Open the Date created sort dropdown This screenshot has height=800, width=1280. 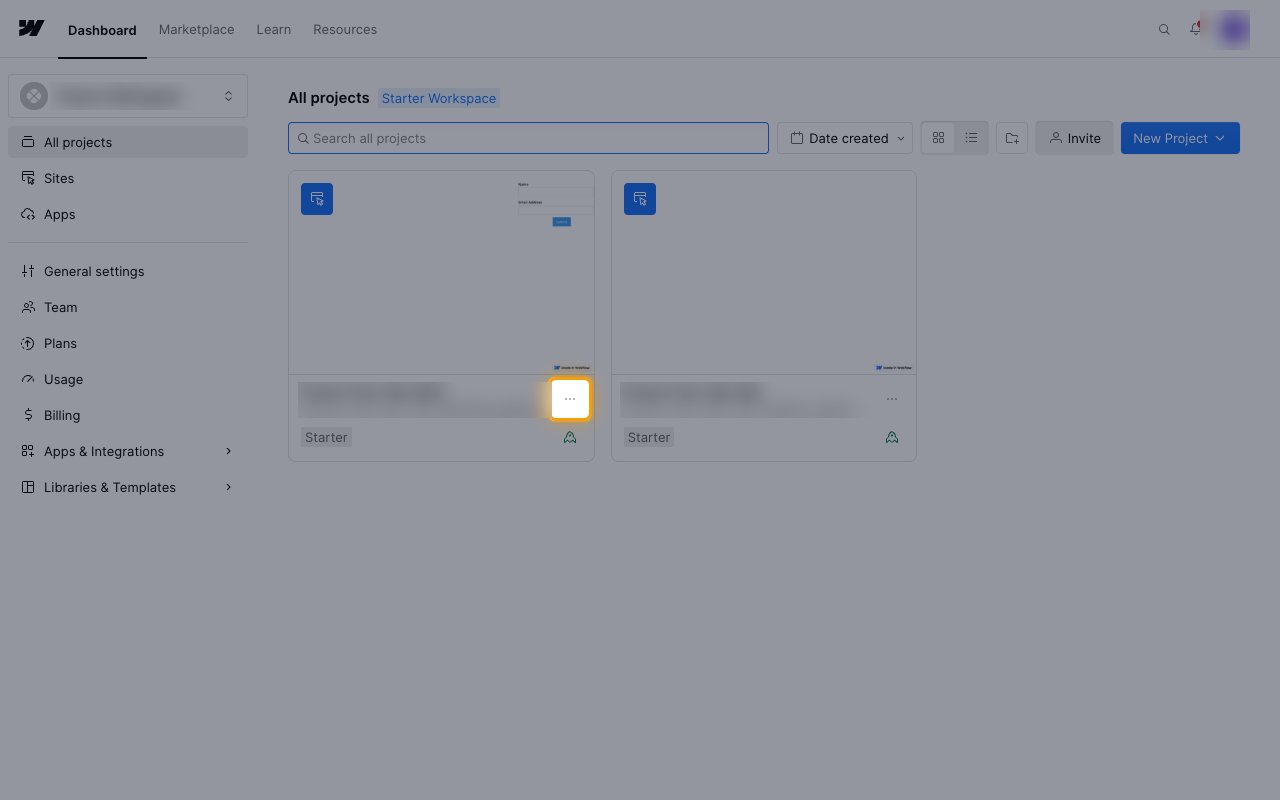[x=845, y=138]
